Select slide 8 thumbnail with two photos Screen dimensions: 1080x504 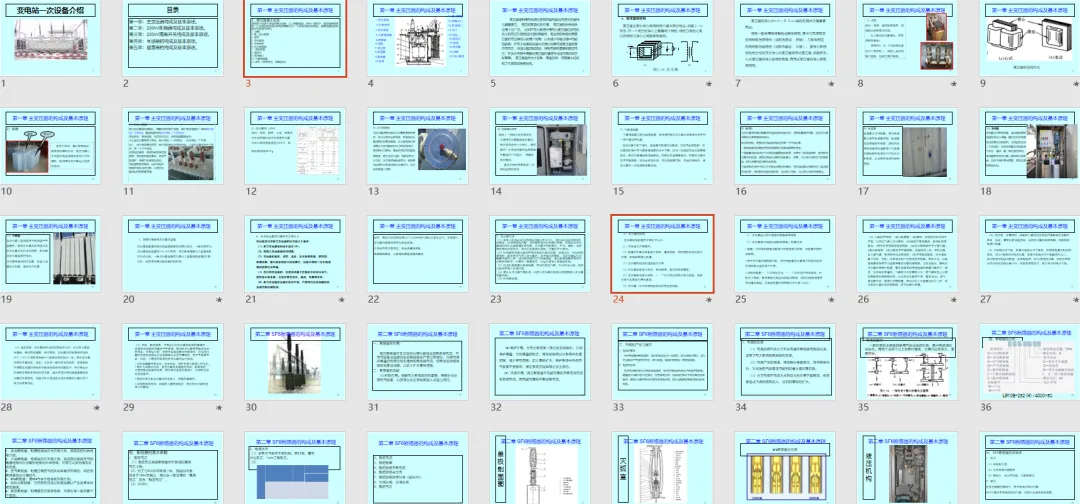[908, 38]
